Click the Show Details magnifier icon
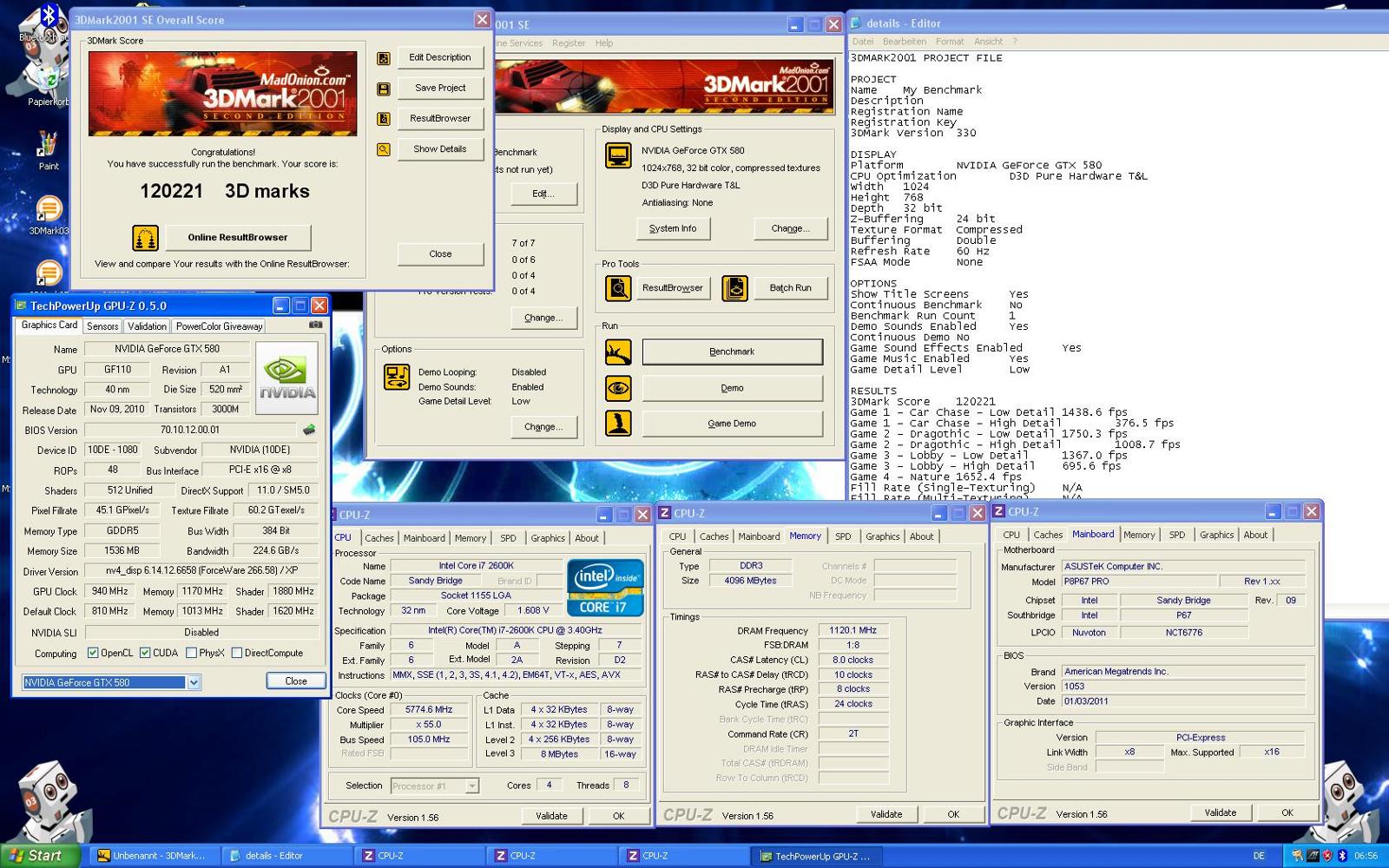The image size is (1389, 868). [383, 149]
